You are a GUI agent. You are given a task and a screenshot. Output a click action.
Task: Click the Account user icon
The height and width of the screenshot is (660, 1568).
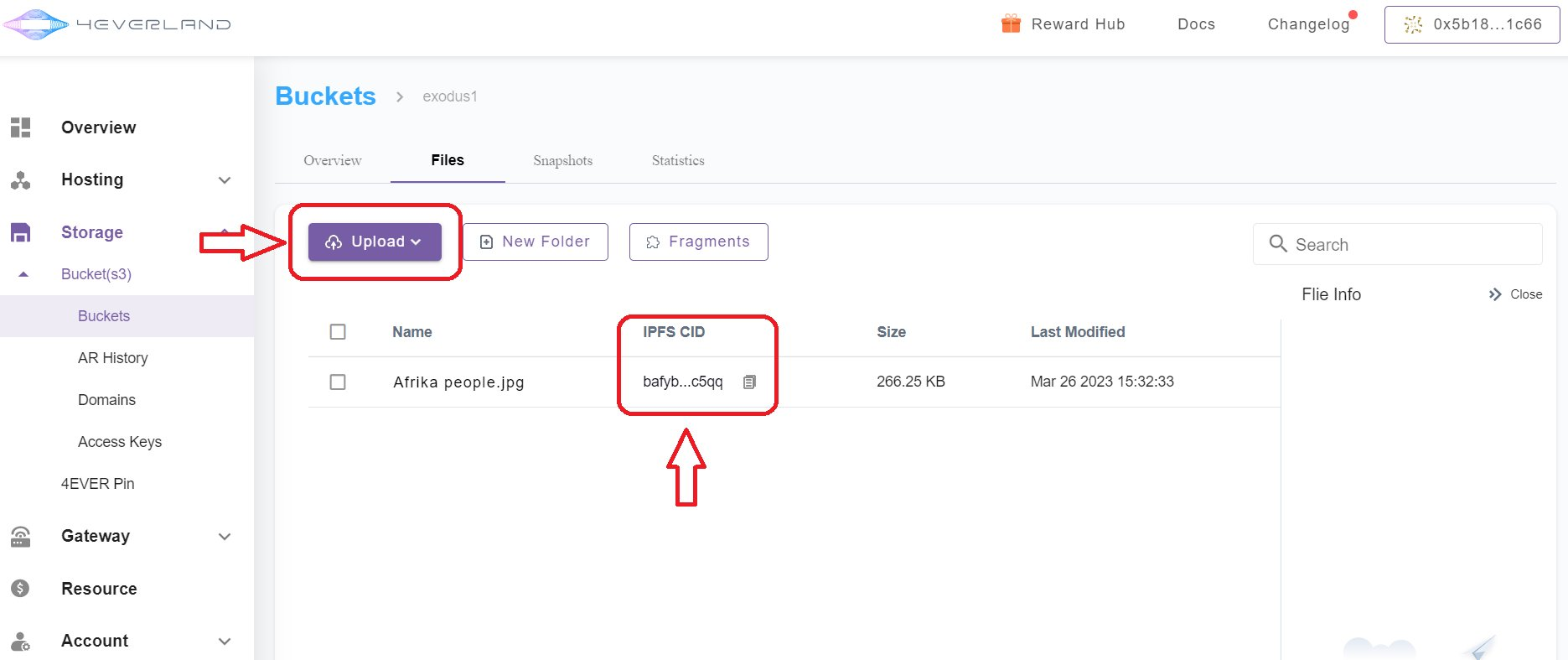click(x=21, y=642)
